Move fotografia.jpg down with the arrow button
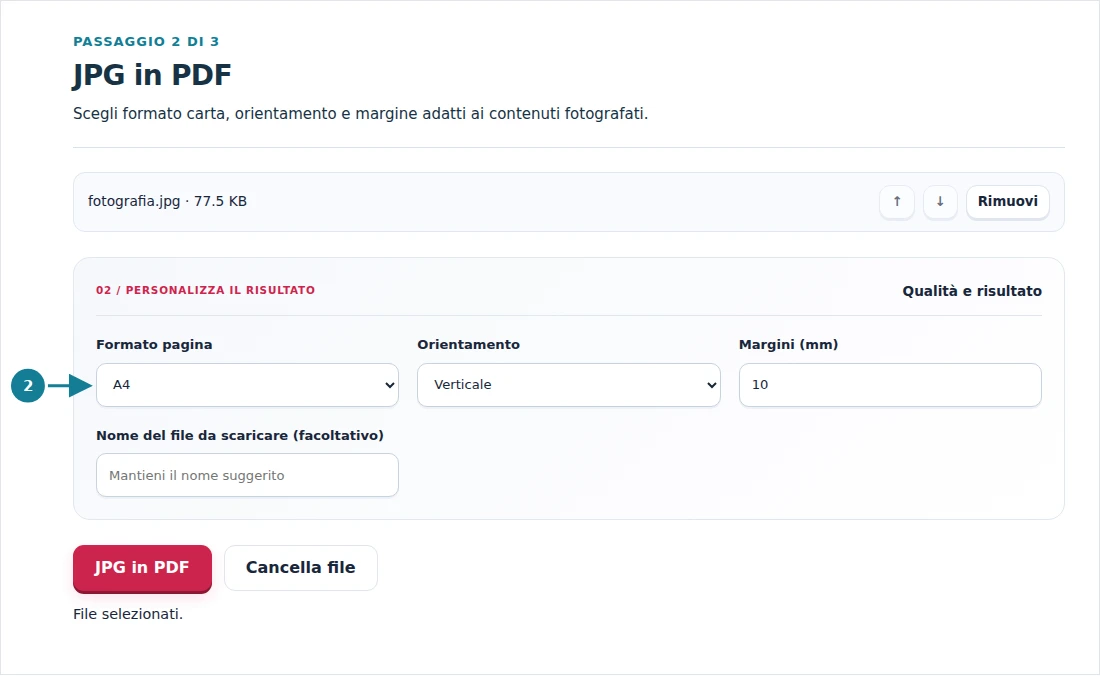This screenshot has width=1100, height=676. [x=940, y=202]
